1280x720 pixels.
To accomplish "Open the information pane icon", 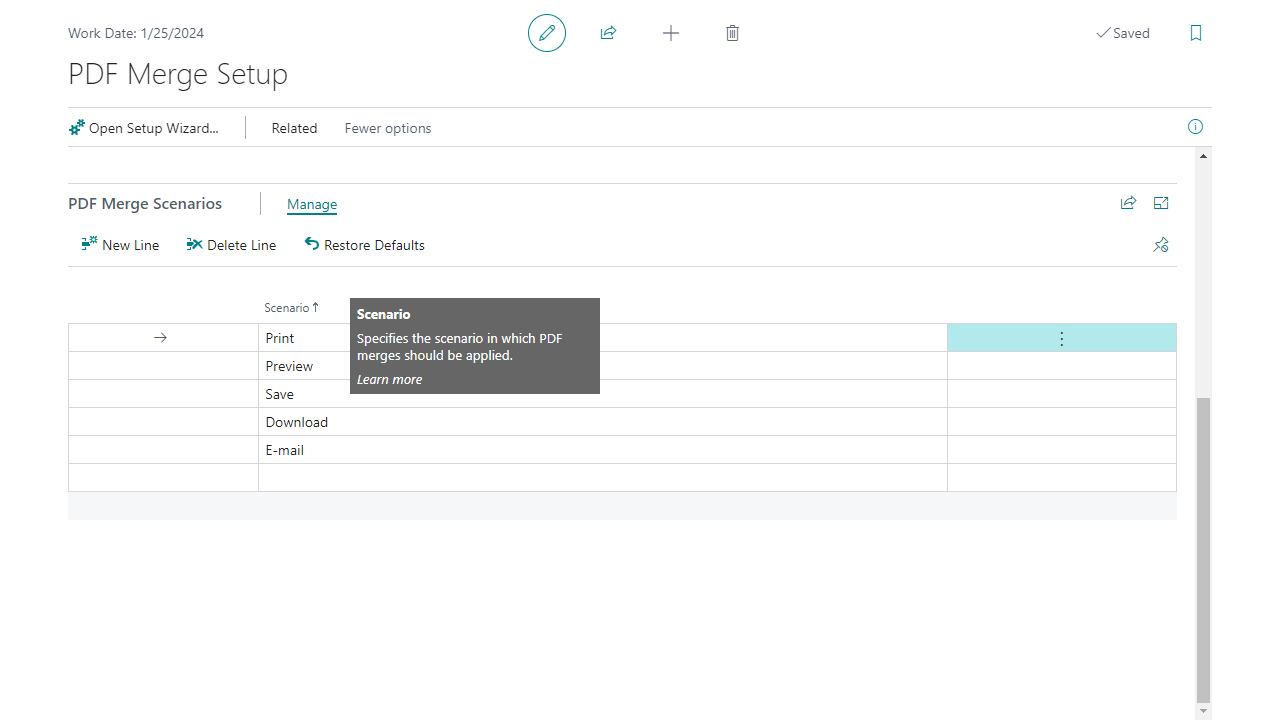I will pyautogui.click(x=1195, y=127).
